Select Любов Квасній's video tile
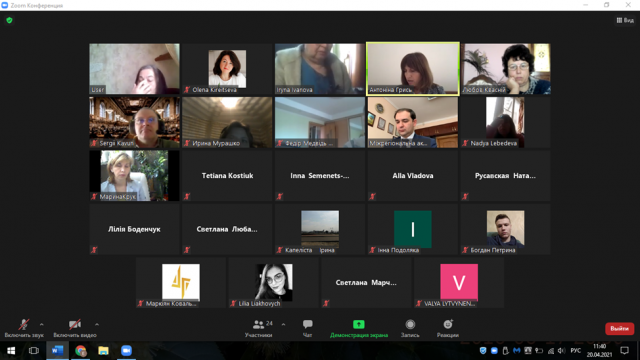The width and height of the screenshot is (640, 360). [505, 69]
